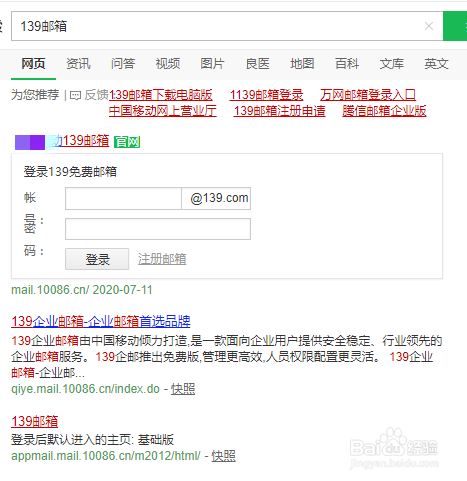Click the green 官网 badge
This screenshot has height=481, width=467.
(127, 142)
